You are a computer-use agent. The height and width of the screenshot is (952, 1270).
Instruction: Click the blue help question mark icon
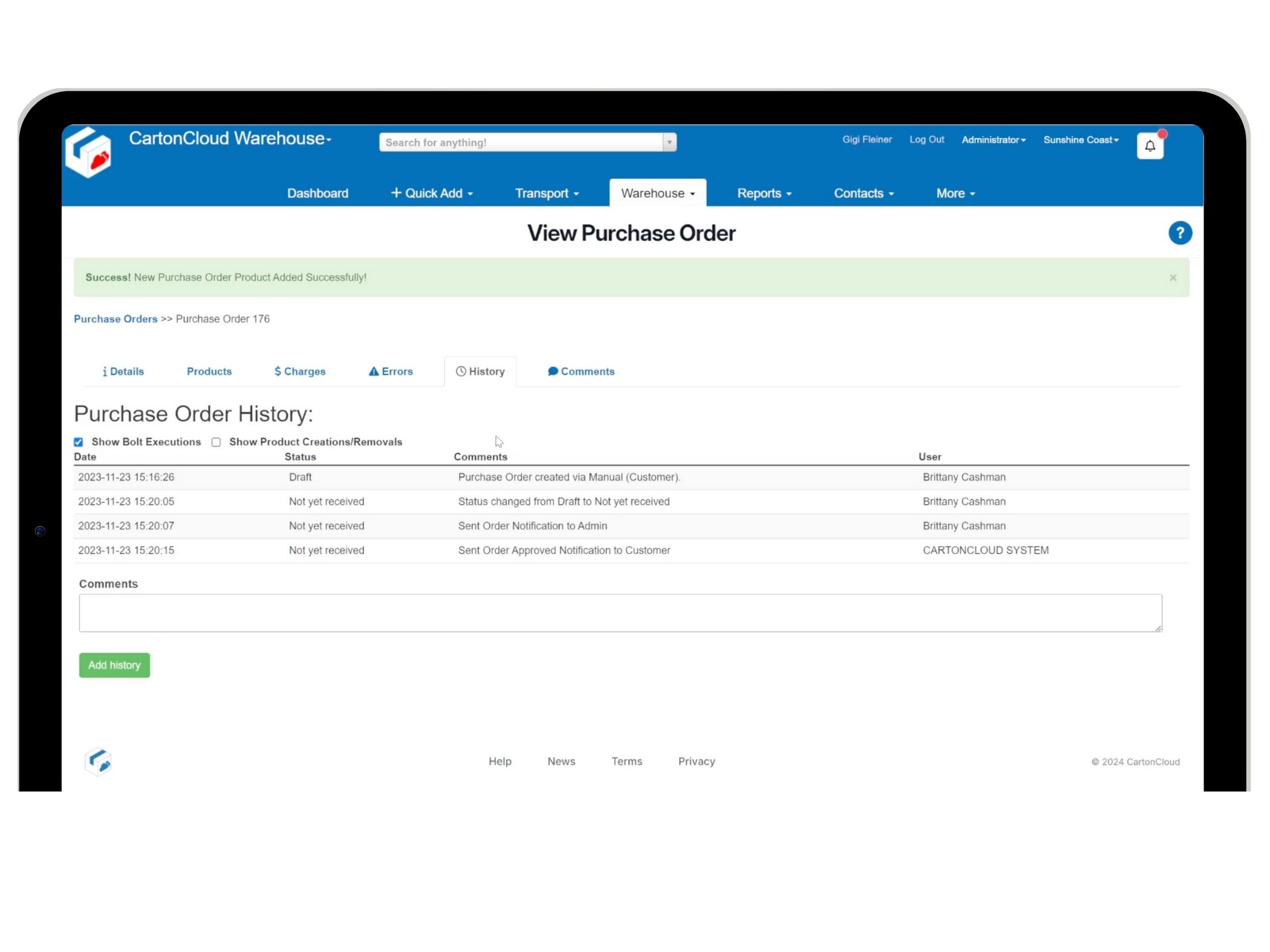[1179, 233]
